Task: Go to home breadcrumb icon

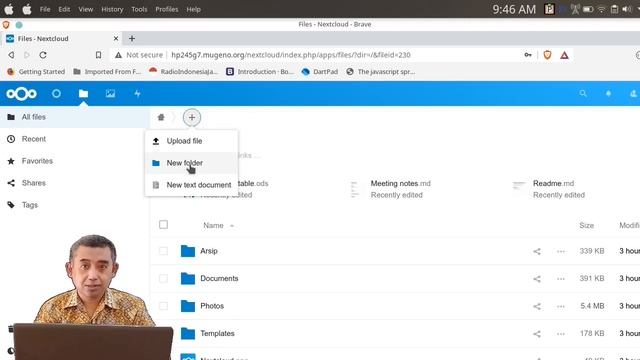Action: [x=161, y=118]
